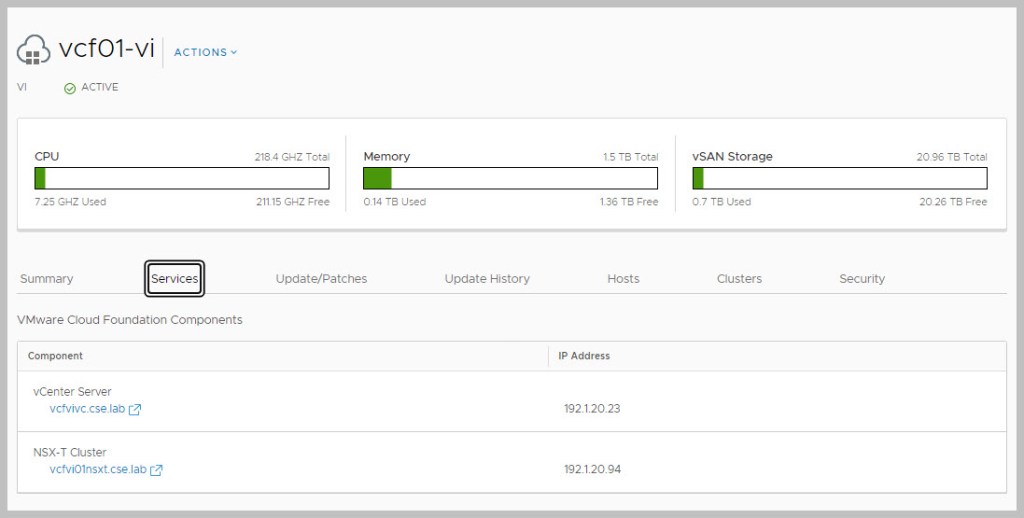Click external link icon beside vcfvi01nsxt.cse.lab
Image resolution: width=1024 pixels, height=518 pixels.
coord(156,470)
